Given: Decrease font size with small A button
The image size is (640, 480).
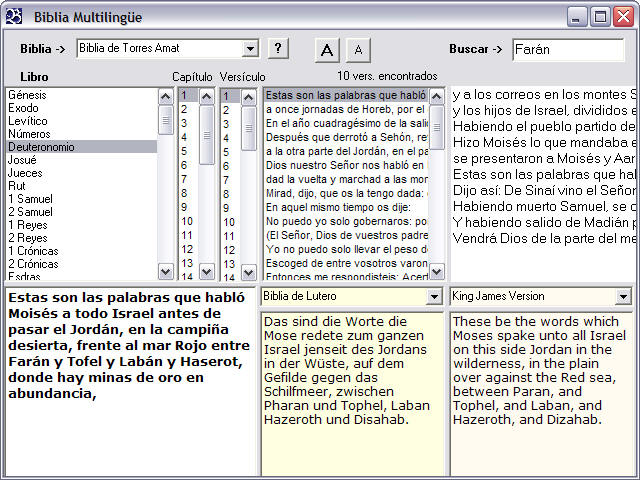Looking at the screenshot, I should [x=358, y=50].
